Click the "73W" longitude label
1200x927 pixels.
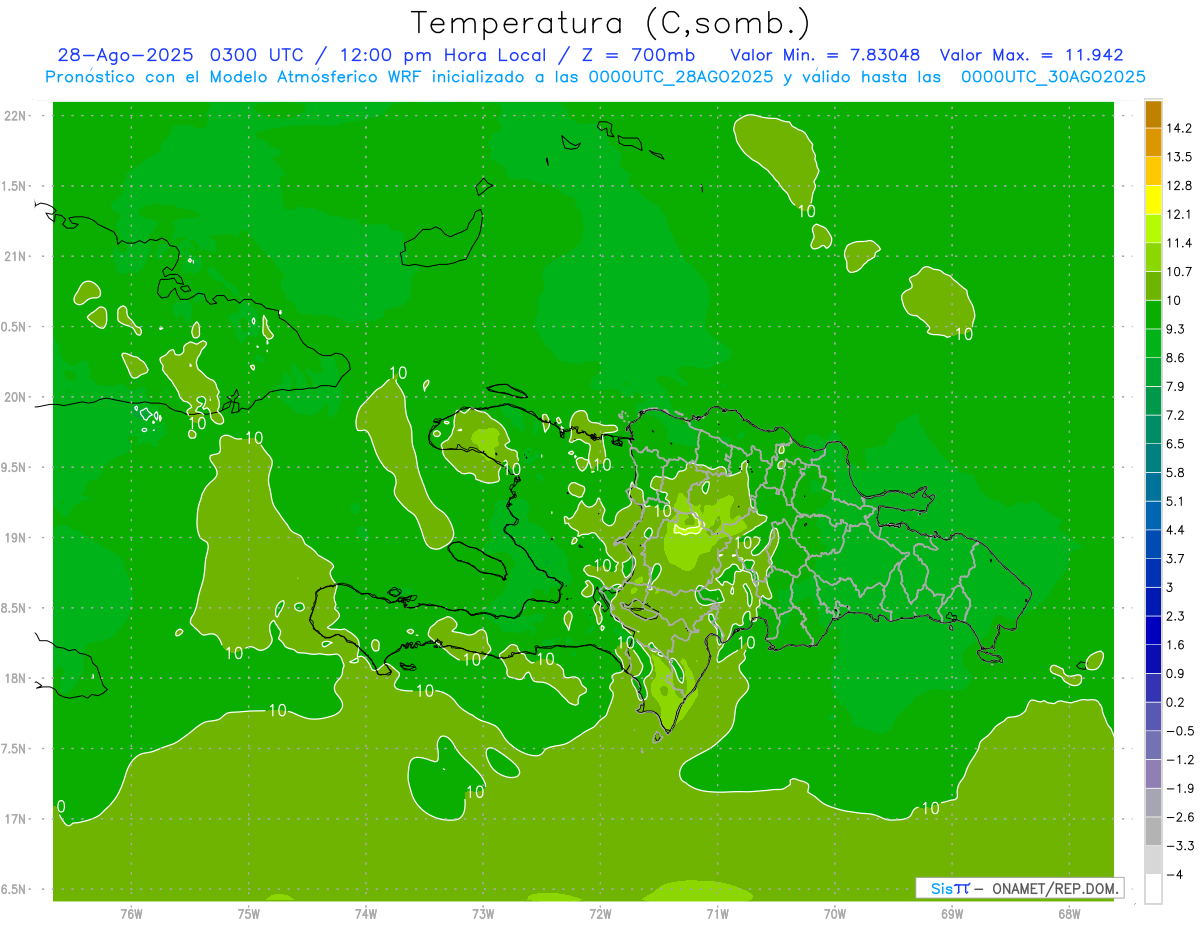(483, 914)
